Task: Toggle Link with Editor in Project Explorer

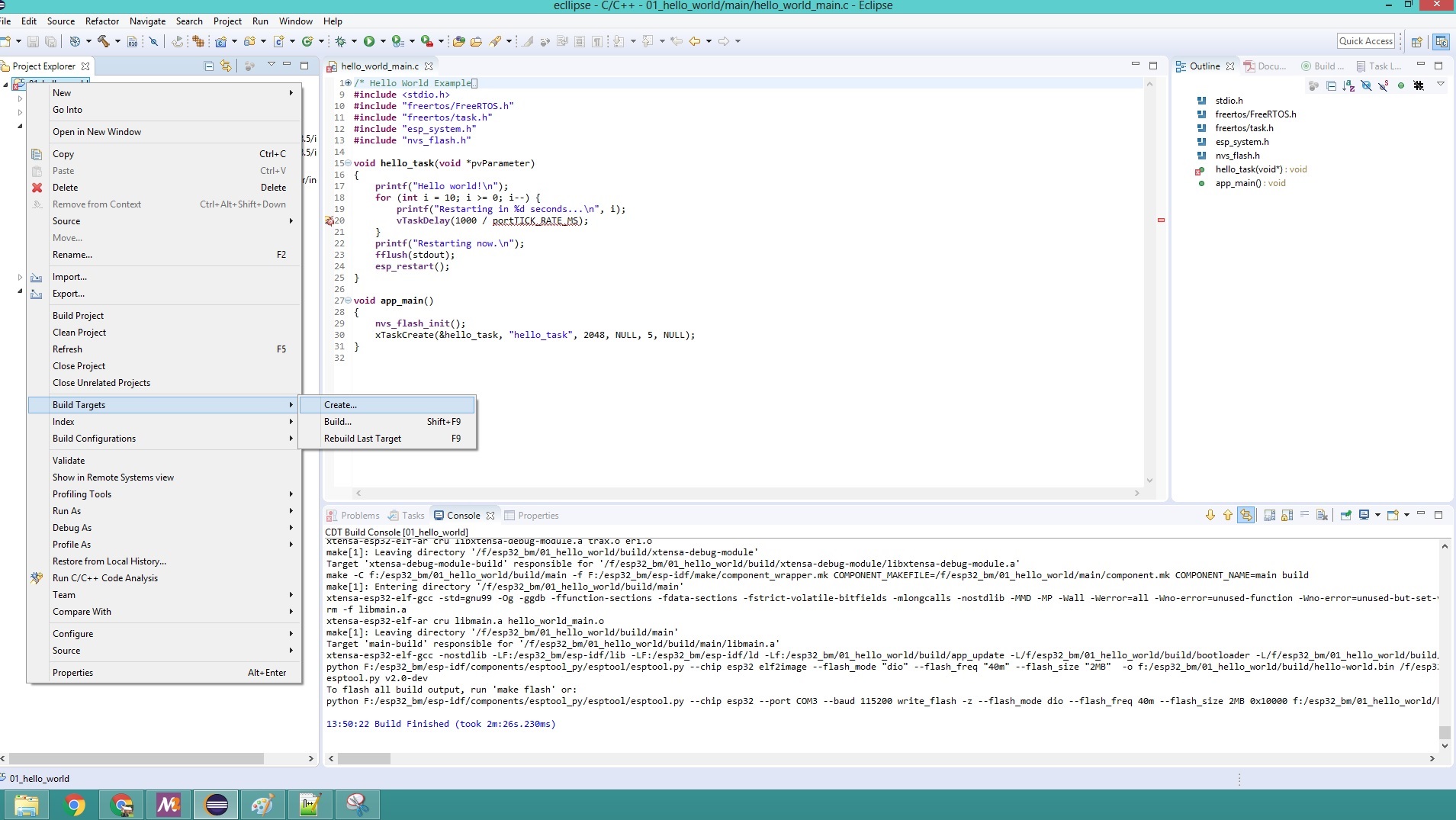Action: coord(226,66)
